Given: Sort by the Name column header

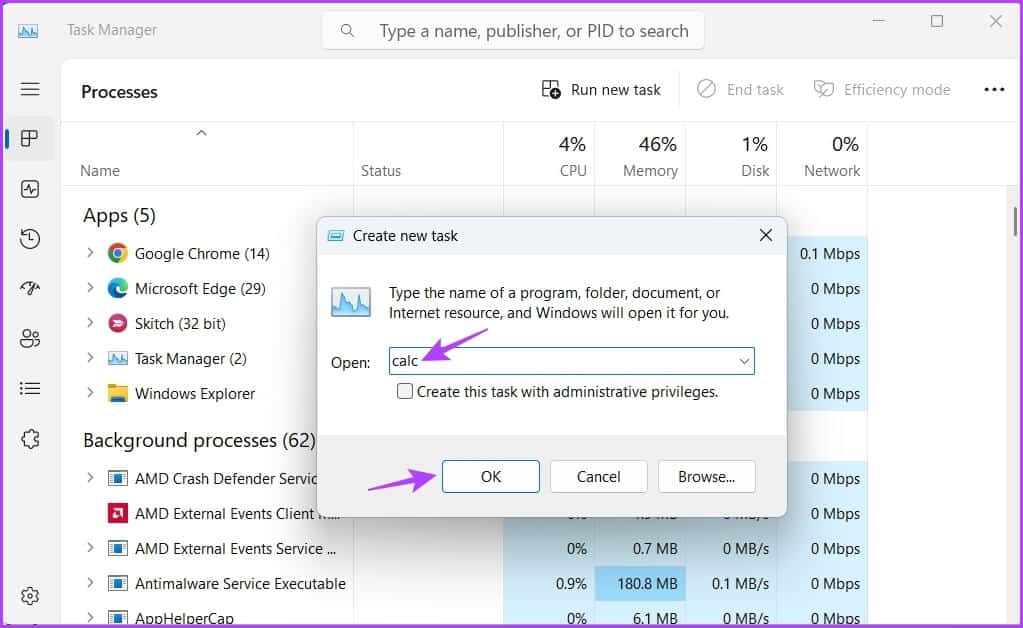Looking at the screenshot, I should coord(100,171).
